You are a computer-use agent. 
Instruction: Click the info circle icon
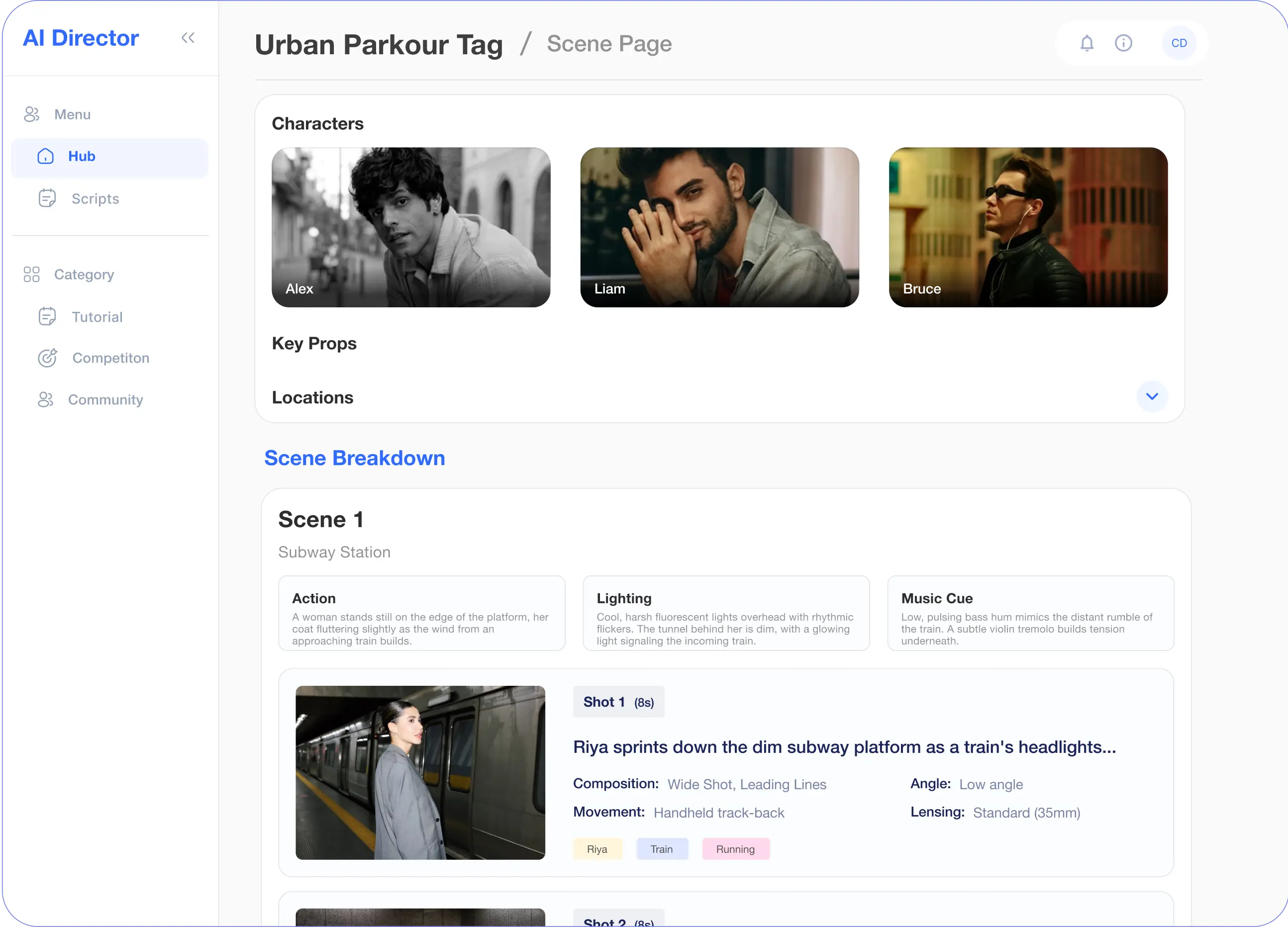[x=1123, y=43]
